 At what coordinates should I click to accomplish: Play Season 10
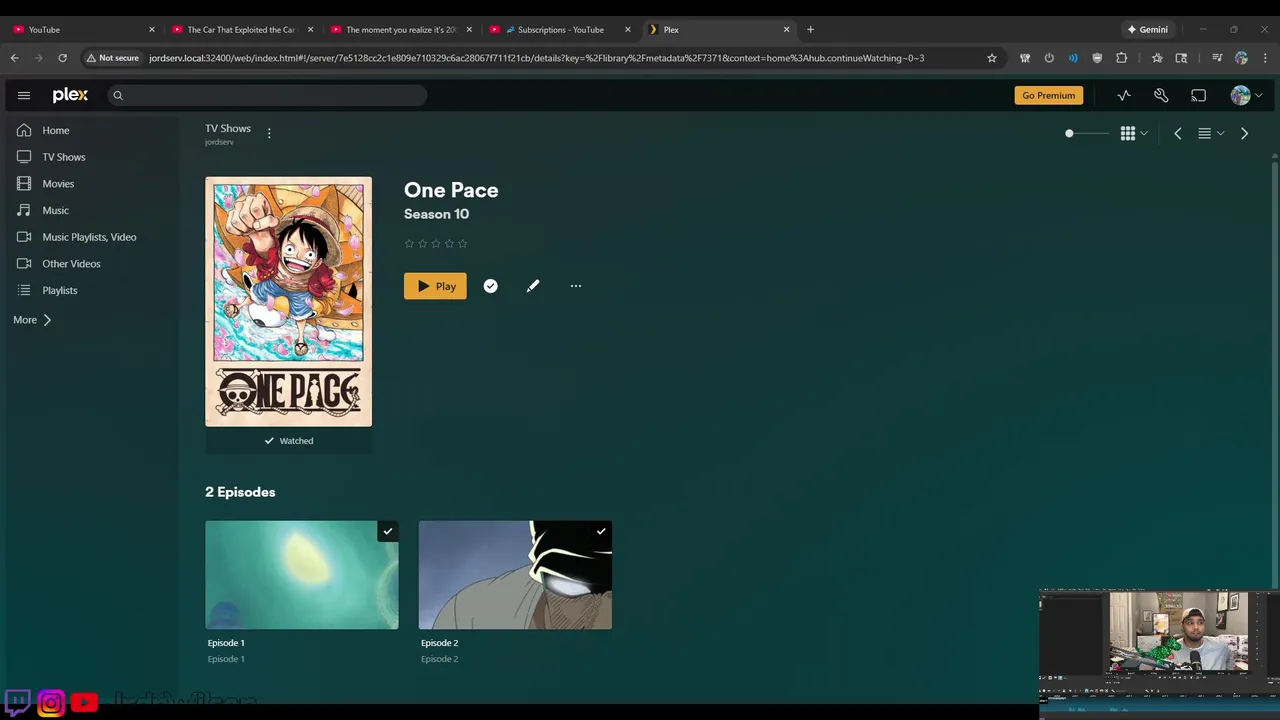tap(435, 286)
